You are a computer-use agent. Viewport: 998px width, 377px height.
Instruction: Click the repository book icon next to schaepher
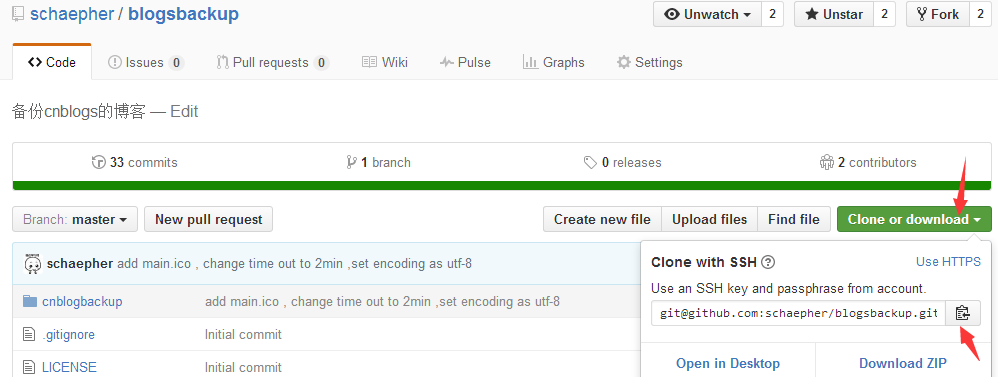[x=18, y=14]
